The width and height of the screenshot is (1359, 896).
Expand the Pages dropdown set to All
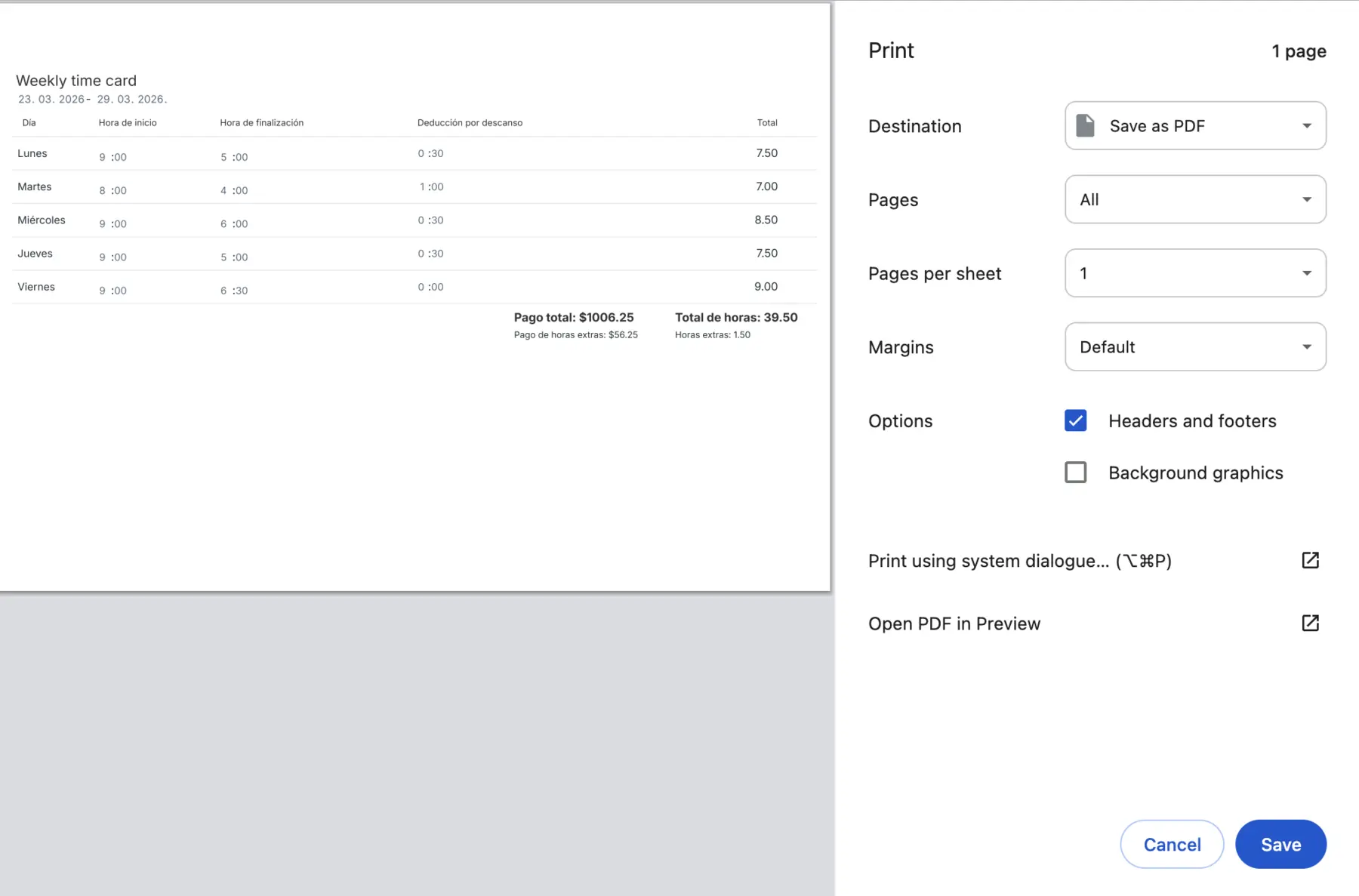[1307, 199]
